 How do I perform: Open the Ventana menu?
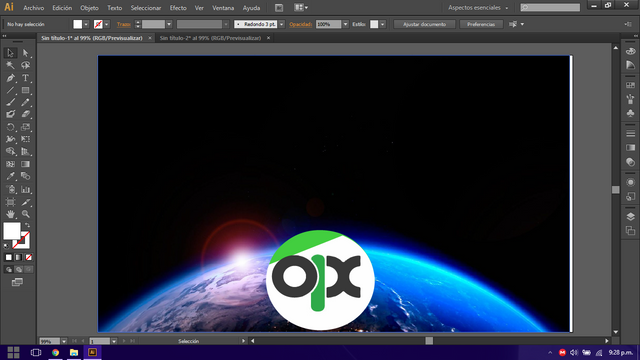pyautogui.click(x=223, y=8)
